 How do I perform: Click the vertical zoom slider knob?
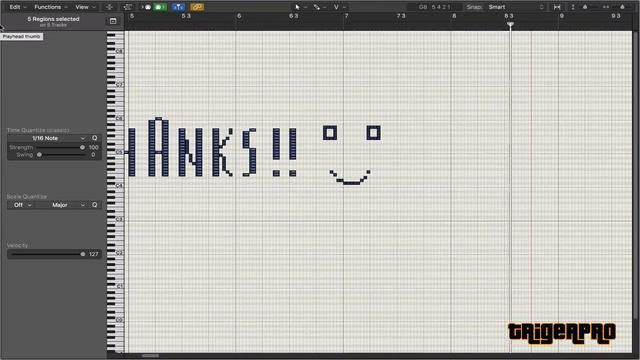[585, 7]
